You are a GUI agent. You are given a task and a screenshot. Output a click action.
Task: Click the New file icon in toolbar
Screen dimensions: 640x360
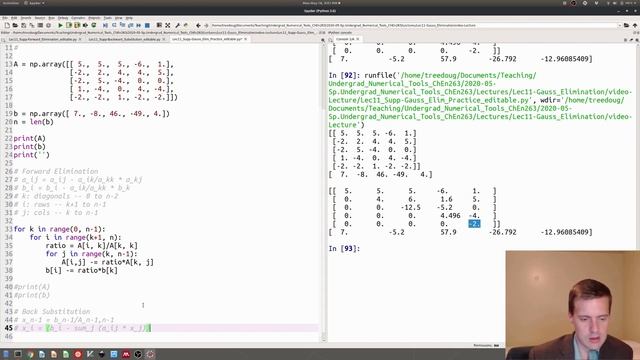click(7, 25)
